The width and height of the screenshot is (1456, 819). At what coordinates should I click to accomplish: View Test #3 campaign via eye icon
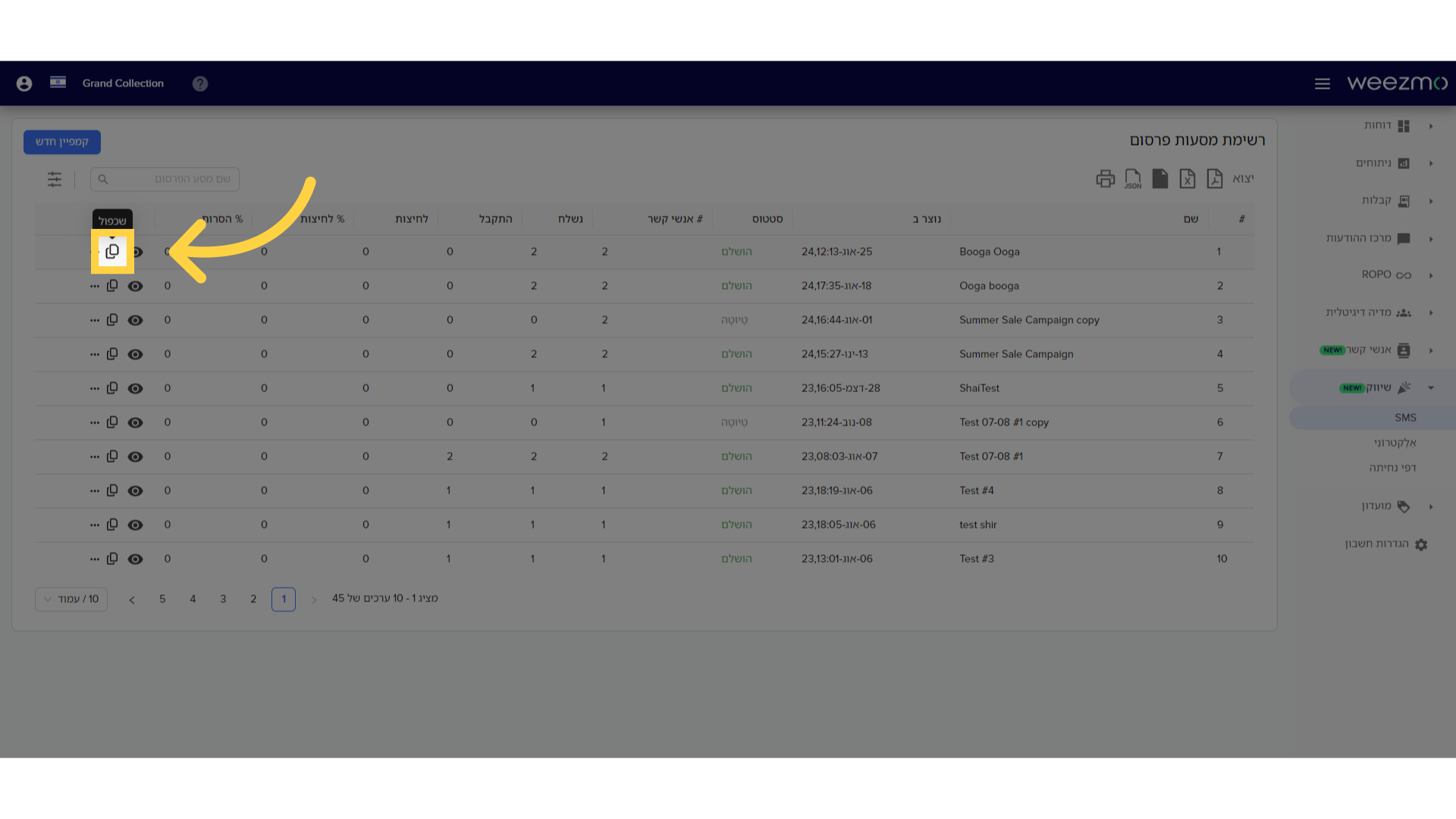coord(135,560)
